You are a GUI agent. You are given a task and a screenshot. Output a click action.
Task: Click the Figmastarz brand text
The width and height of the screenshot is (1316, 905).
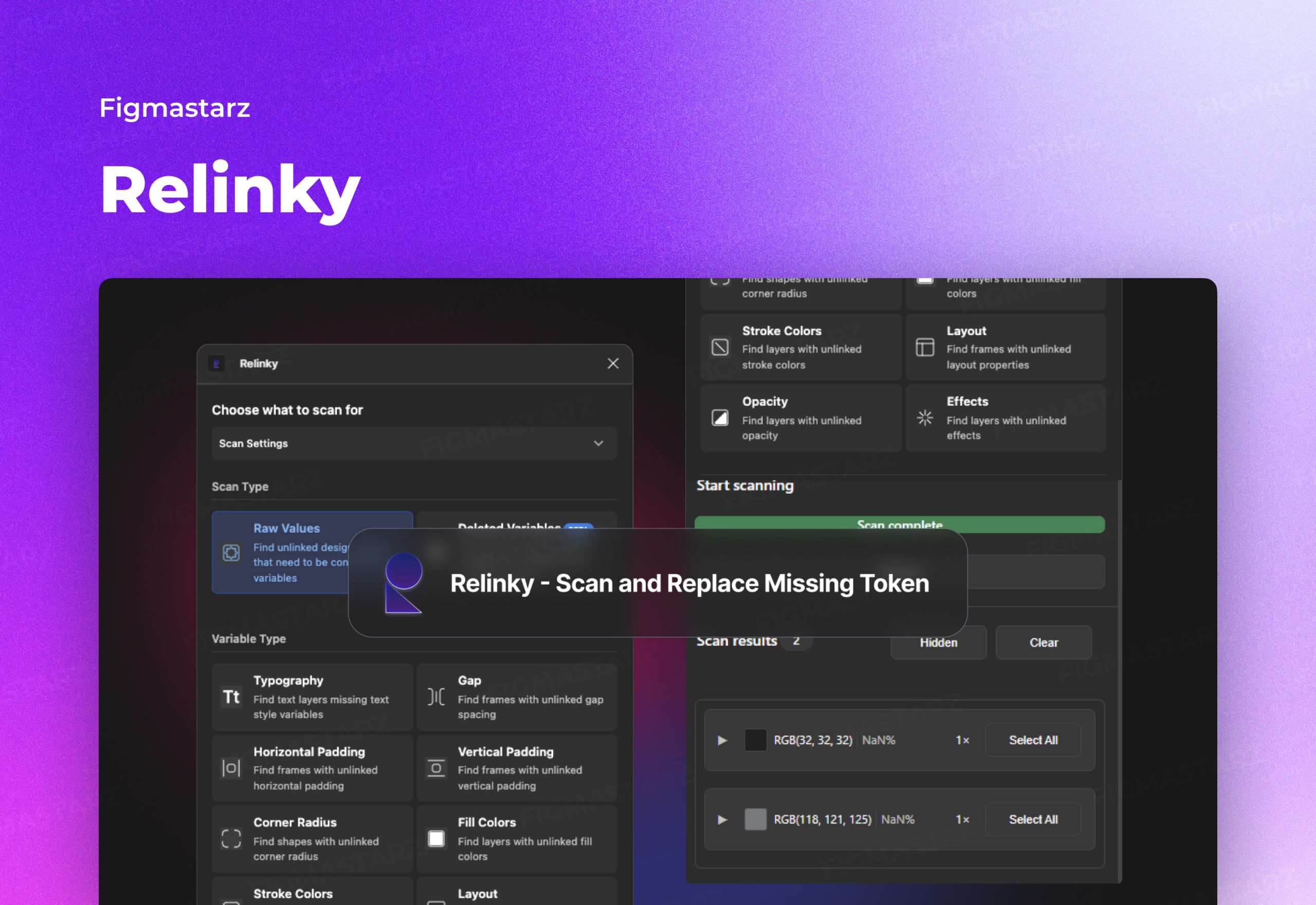click(175, 108)
